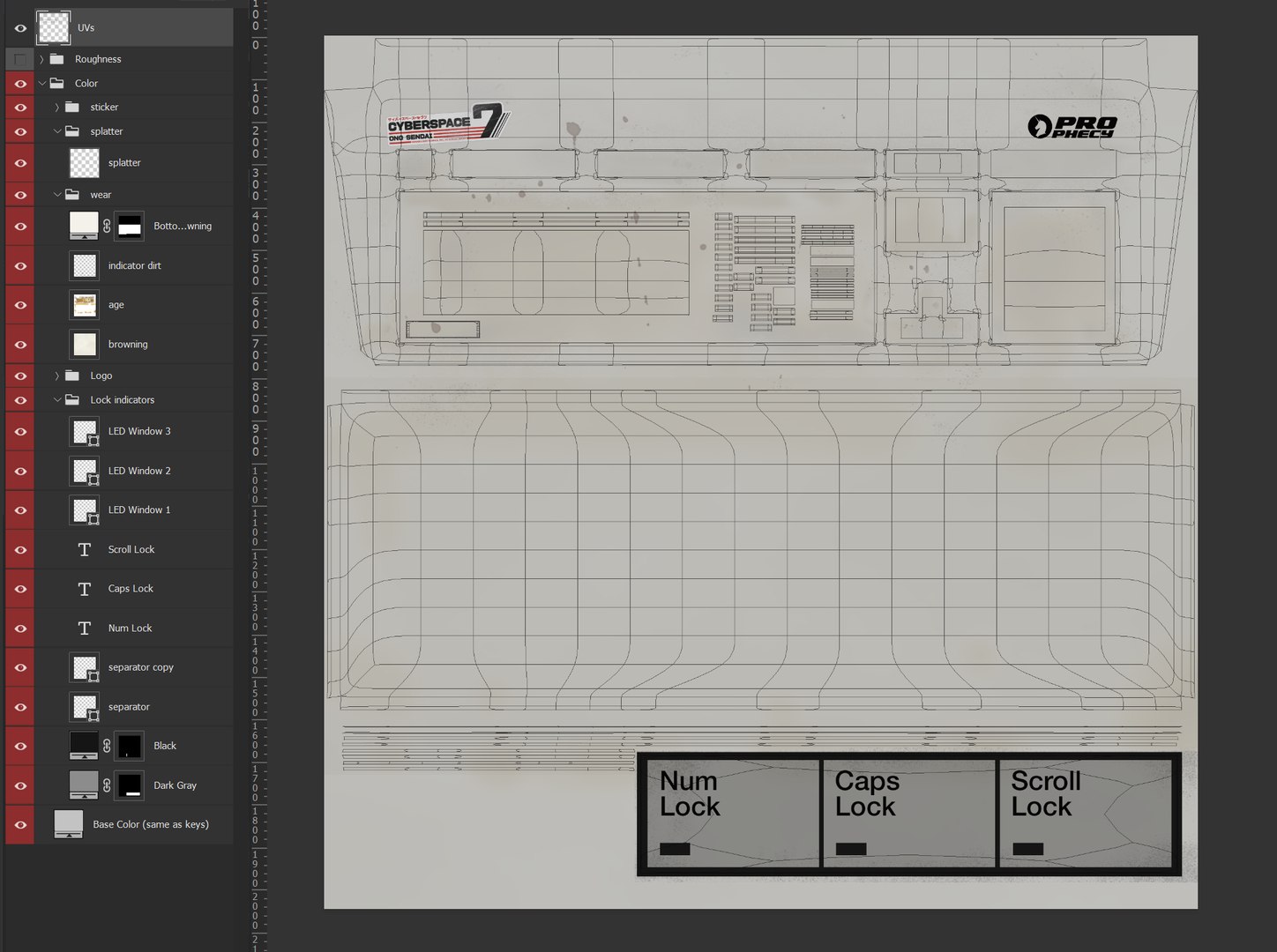The width and height of the screenshot is (1277, 952).
Task: Expand the Roughness group
Action: coord(41,59)
